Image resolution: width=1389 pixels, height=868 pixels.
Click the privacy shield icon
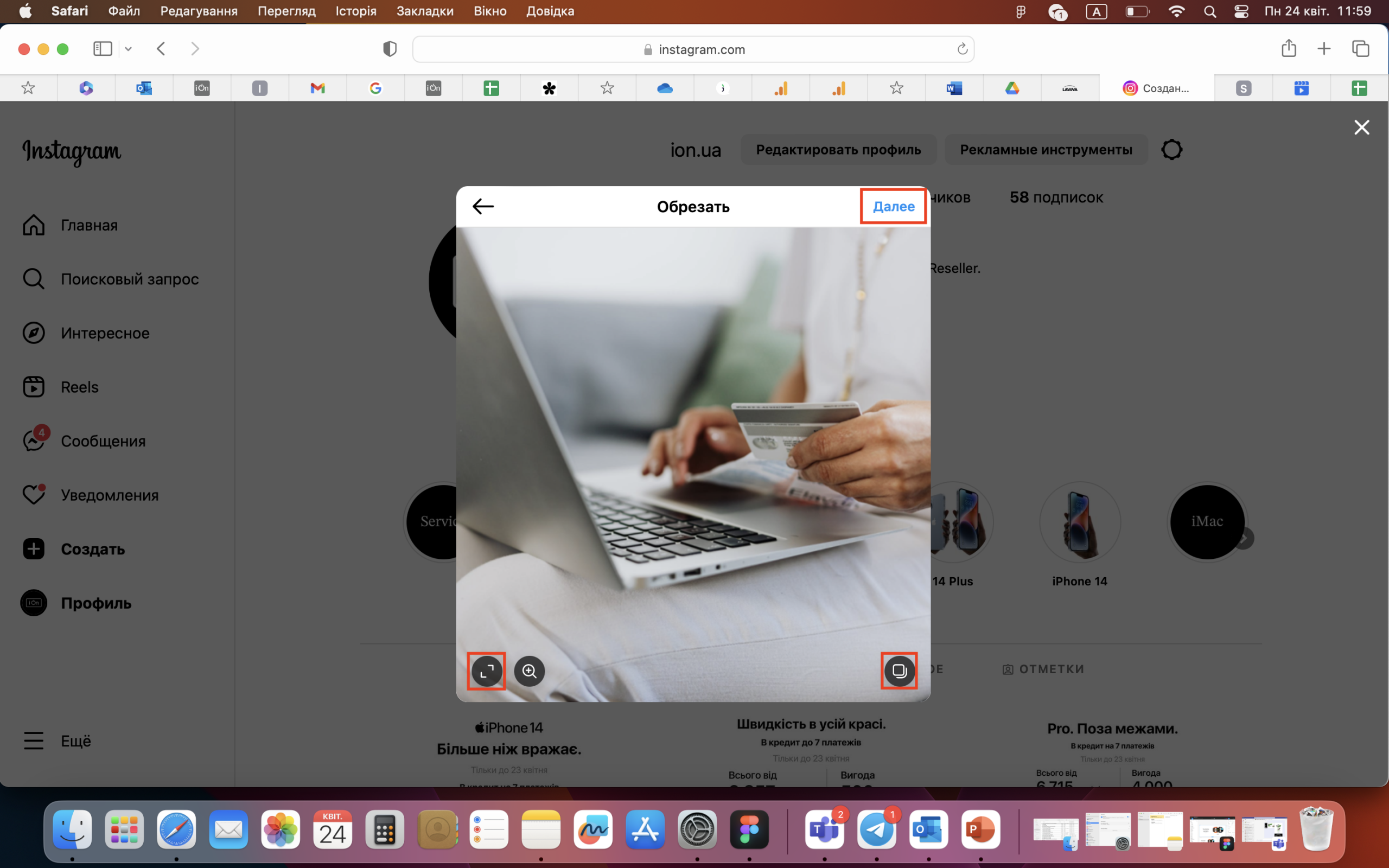390,49
